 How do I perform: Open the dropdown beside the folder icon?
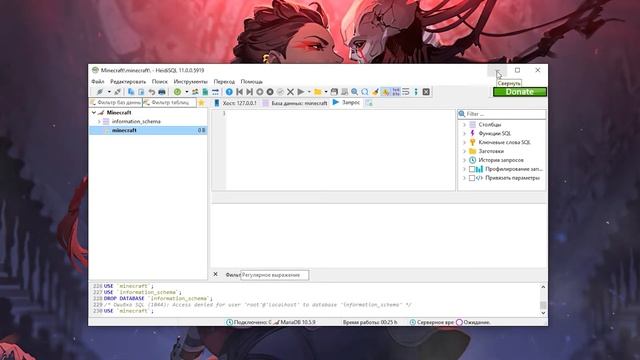tap(326, 92)
